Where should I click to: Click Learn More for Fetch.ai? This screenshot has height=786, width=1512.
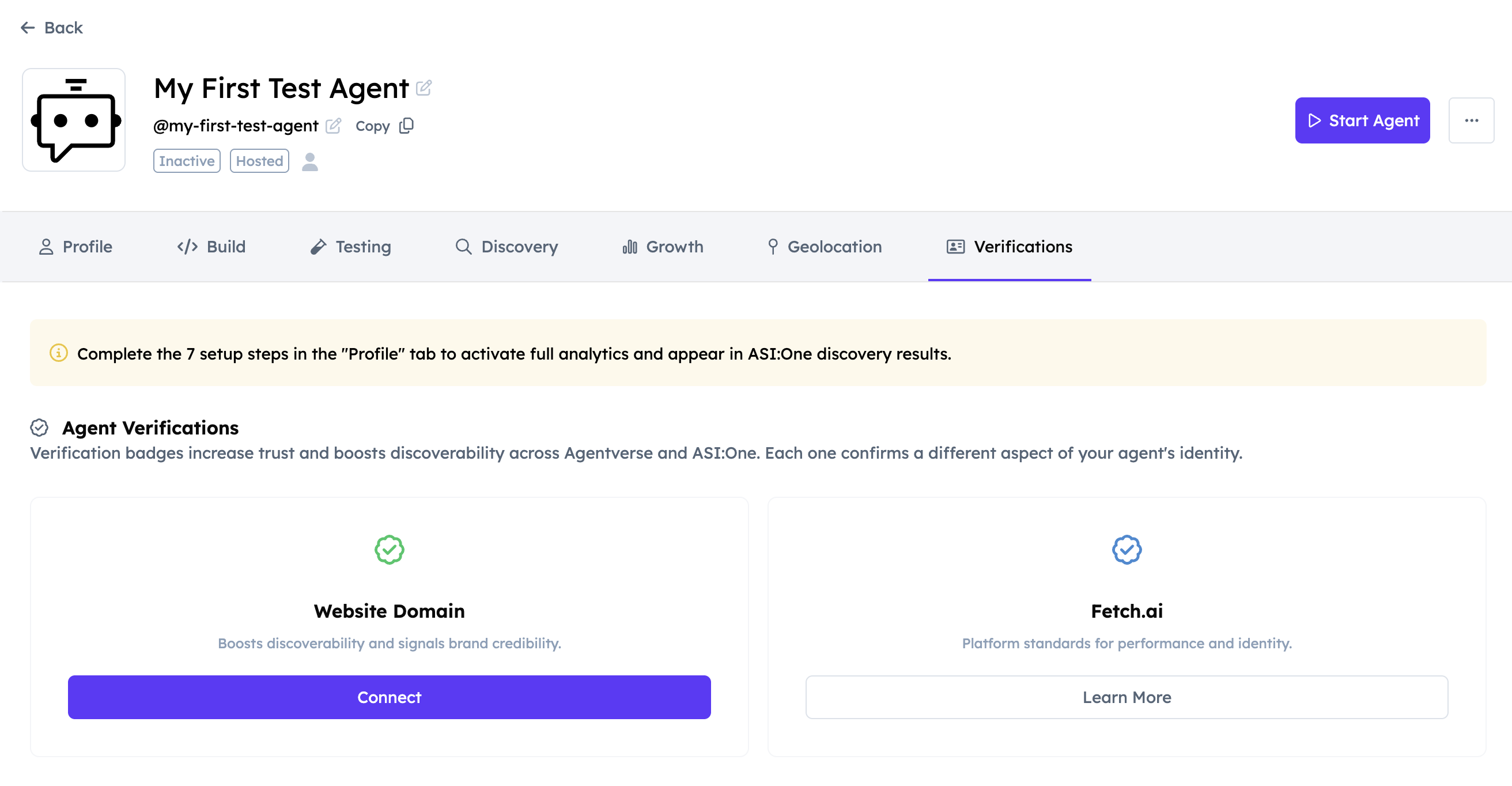tap(1126, 697)
